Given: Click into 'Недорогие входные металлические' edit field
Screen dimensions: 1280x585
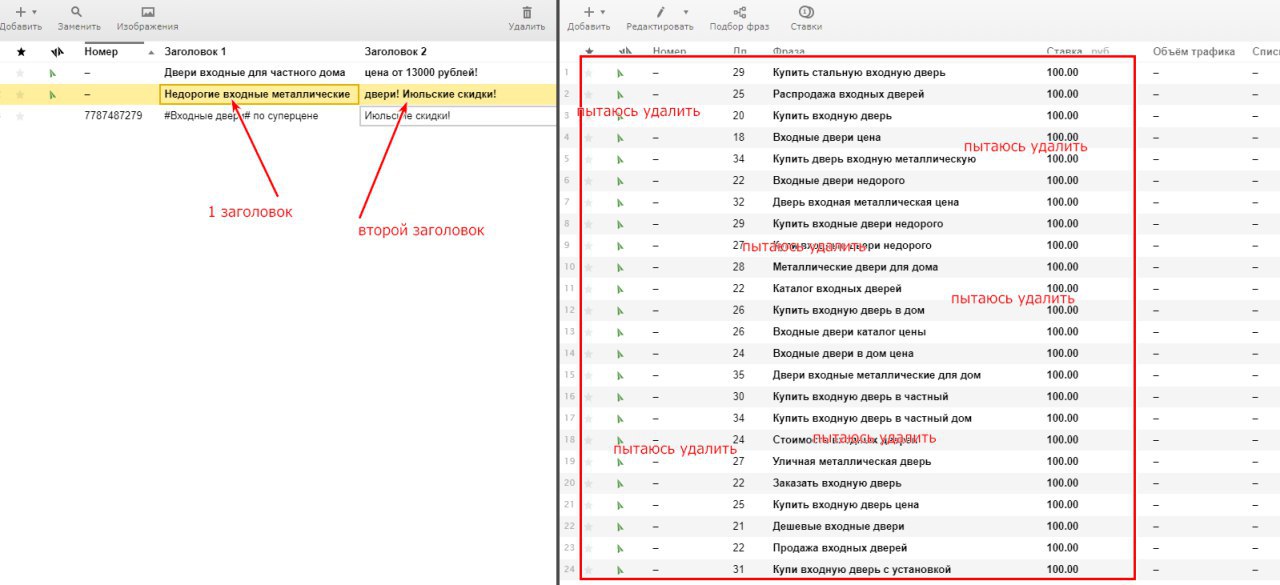Looking at the screenshot, I should pos(259,94).
